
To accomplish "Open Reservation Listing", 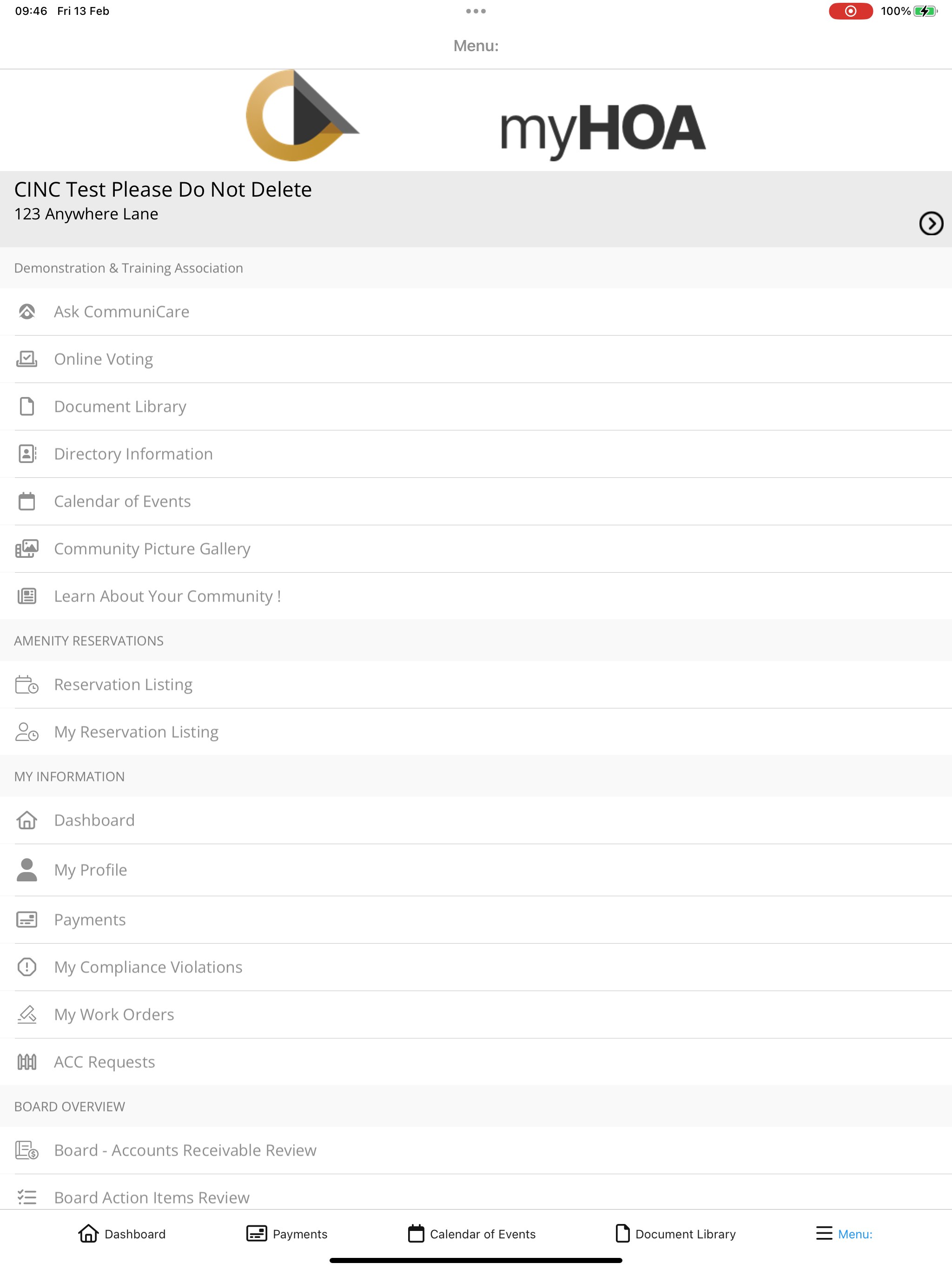I will 476,684.
